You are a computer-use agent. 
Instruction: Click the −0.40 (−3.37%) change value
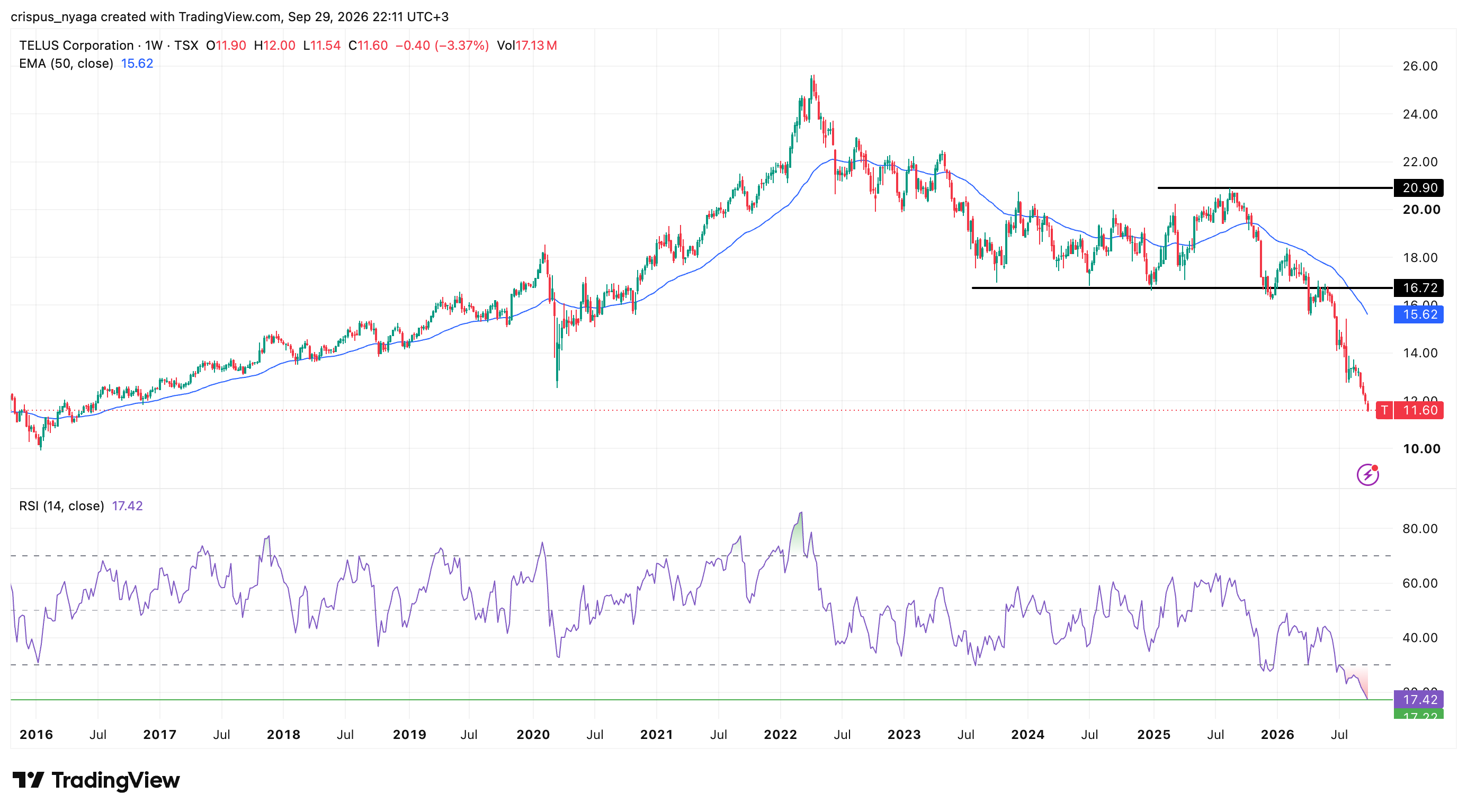click(442, 46)
